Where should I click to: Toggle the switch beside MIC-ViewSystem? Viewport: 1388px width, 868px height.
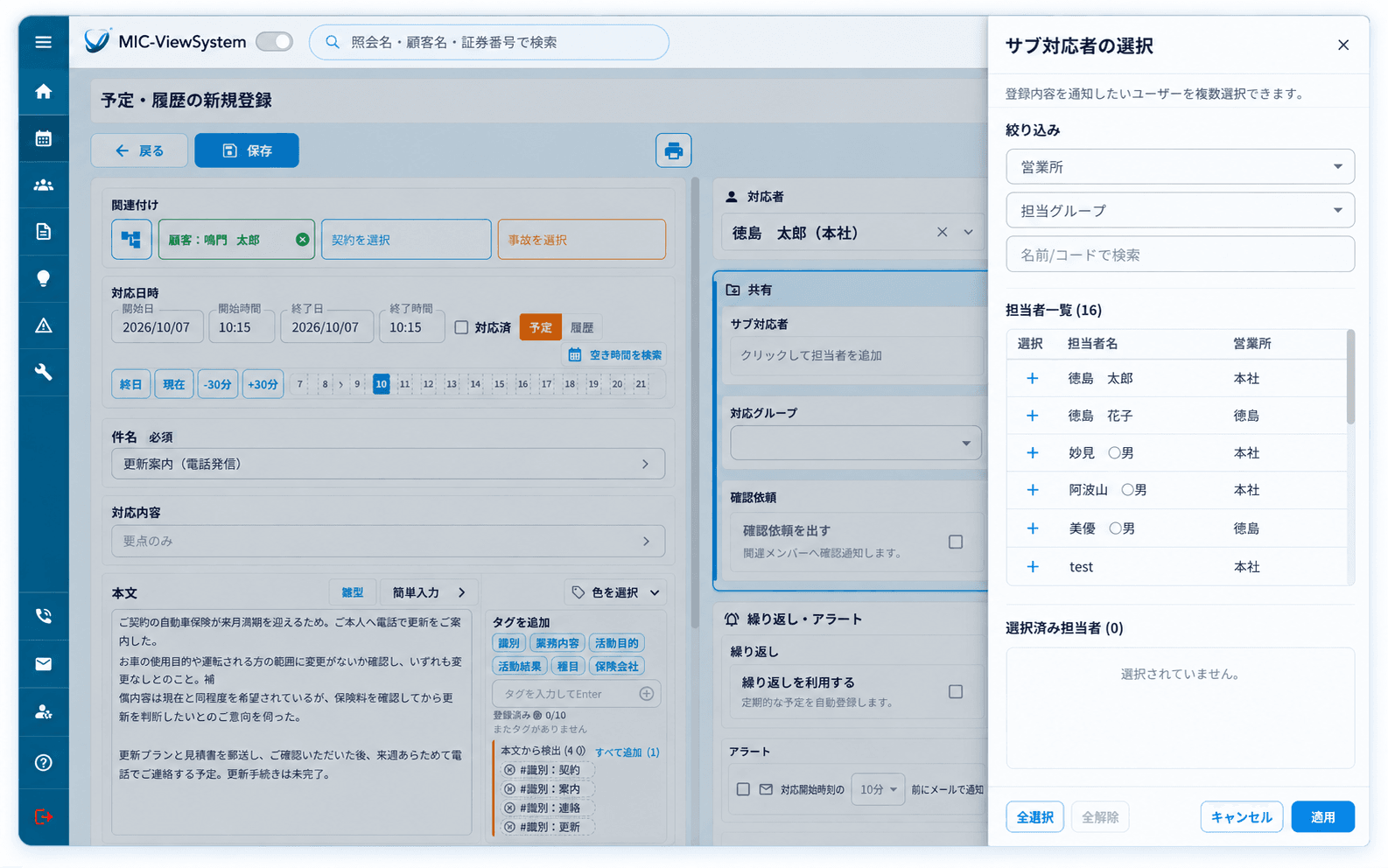(x=275, y=42)
